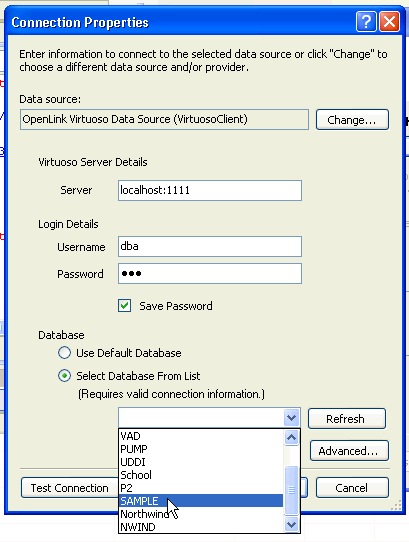This screenshot has height=542, width=409.
Task: Click the Advanced... button
Action: tap(349, 451)
